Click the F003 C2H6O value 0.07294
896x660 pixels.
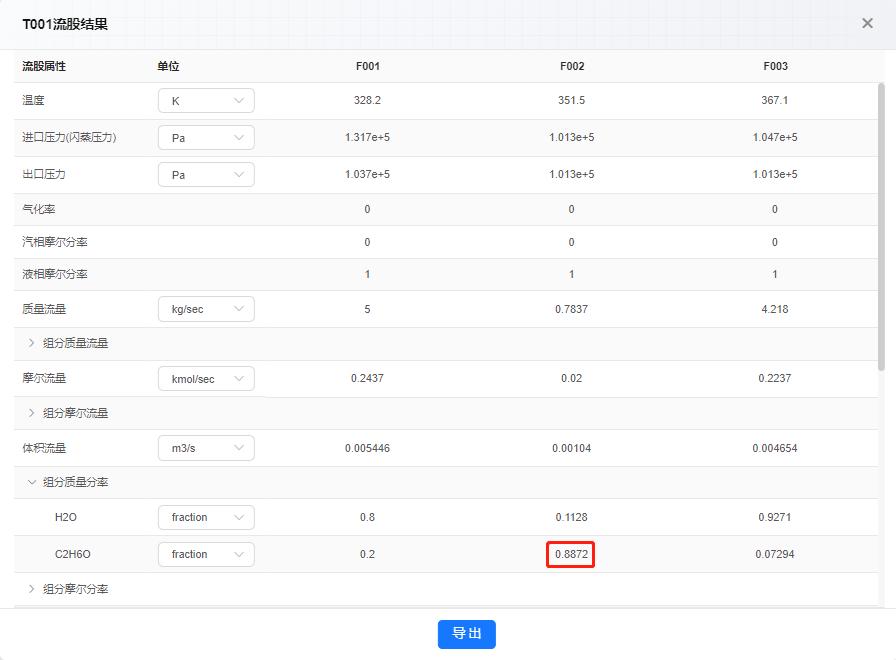(x=775, y=554)
